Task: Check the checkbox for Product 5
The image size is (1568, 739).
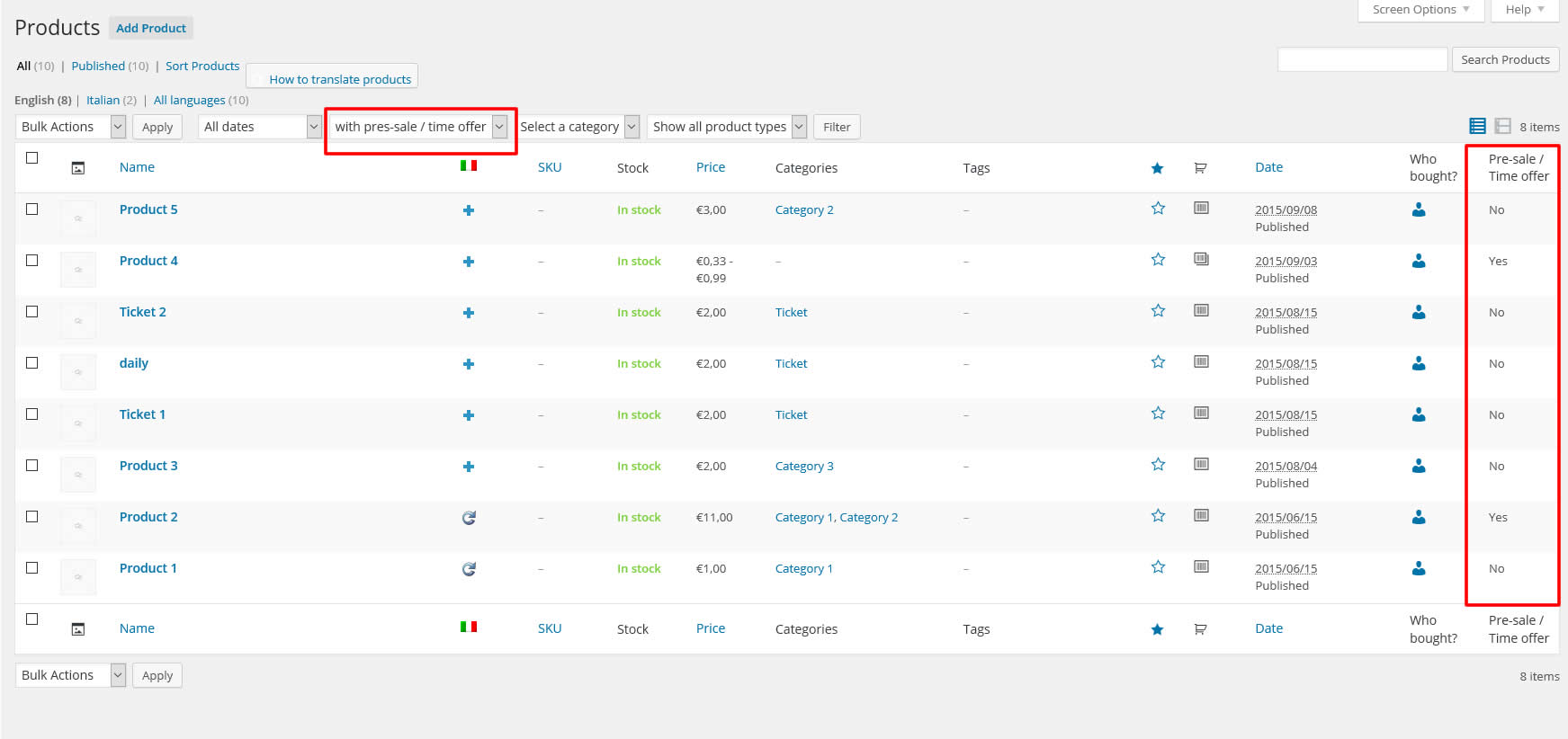Action: click(32, 209)
